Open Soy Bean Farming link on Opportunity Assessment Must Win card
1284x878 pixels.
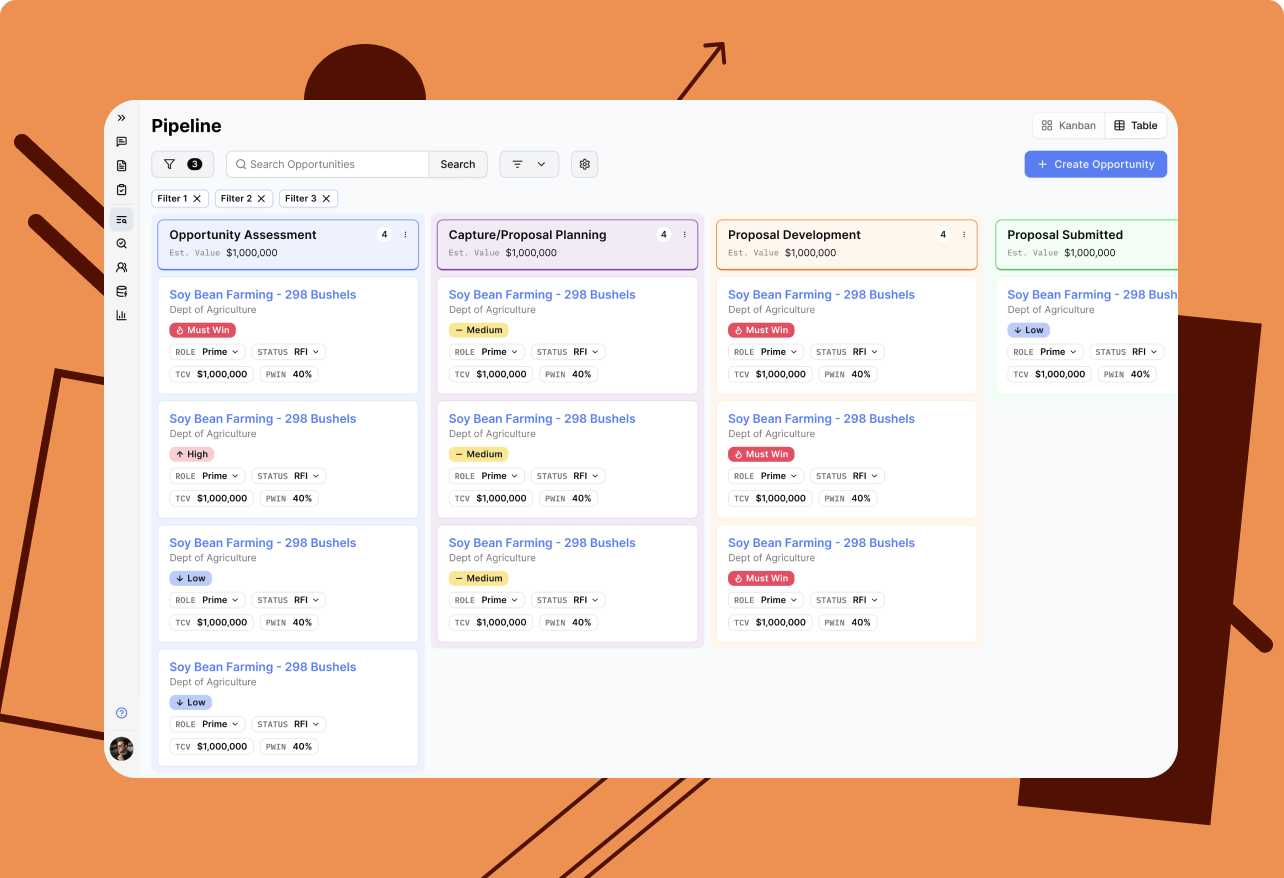[x=263, y=295]
